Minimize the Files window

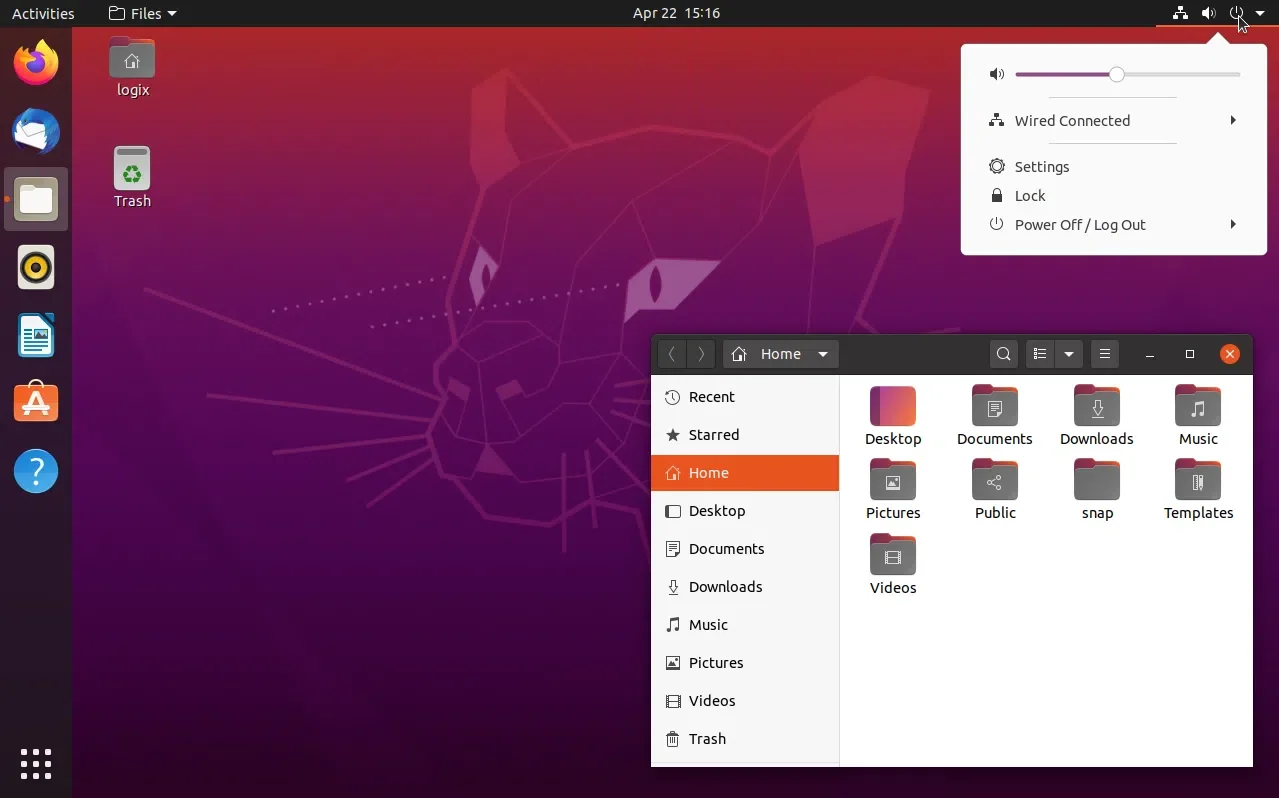(1150, 354)
